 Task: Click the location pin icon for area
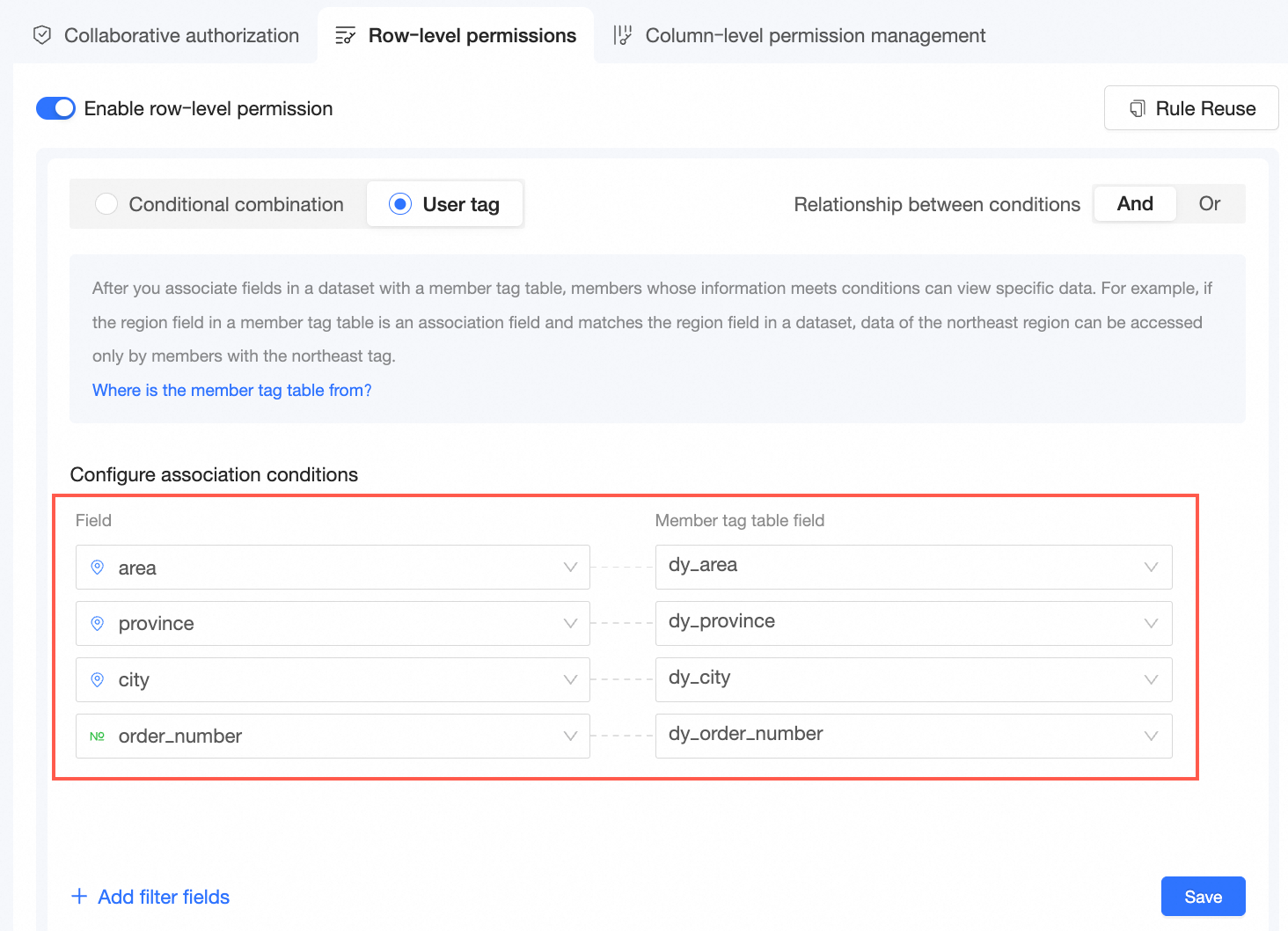pyautogui.click(x=98, y=568)
